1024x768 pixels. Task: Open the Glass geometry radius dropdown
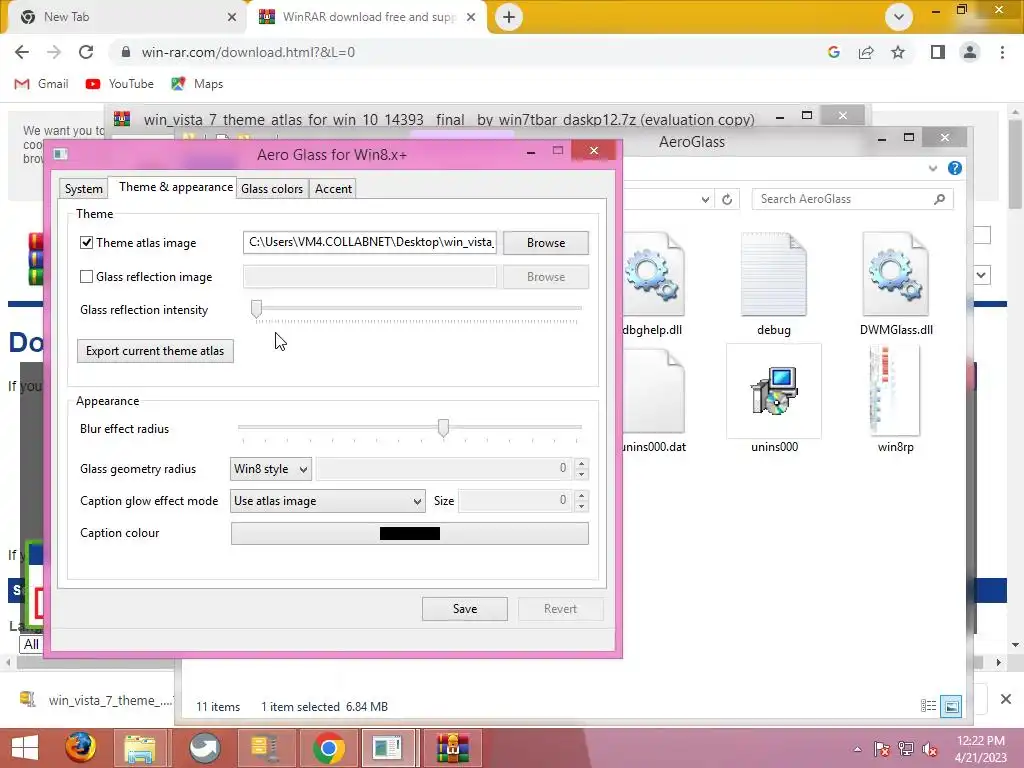tap(270, 468)
